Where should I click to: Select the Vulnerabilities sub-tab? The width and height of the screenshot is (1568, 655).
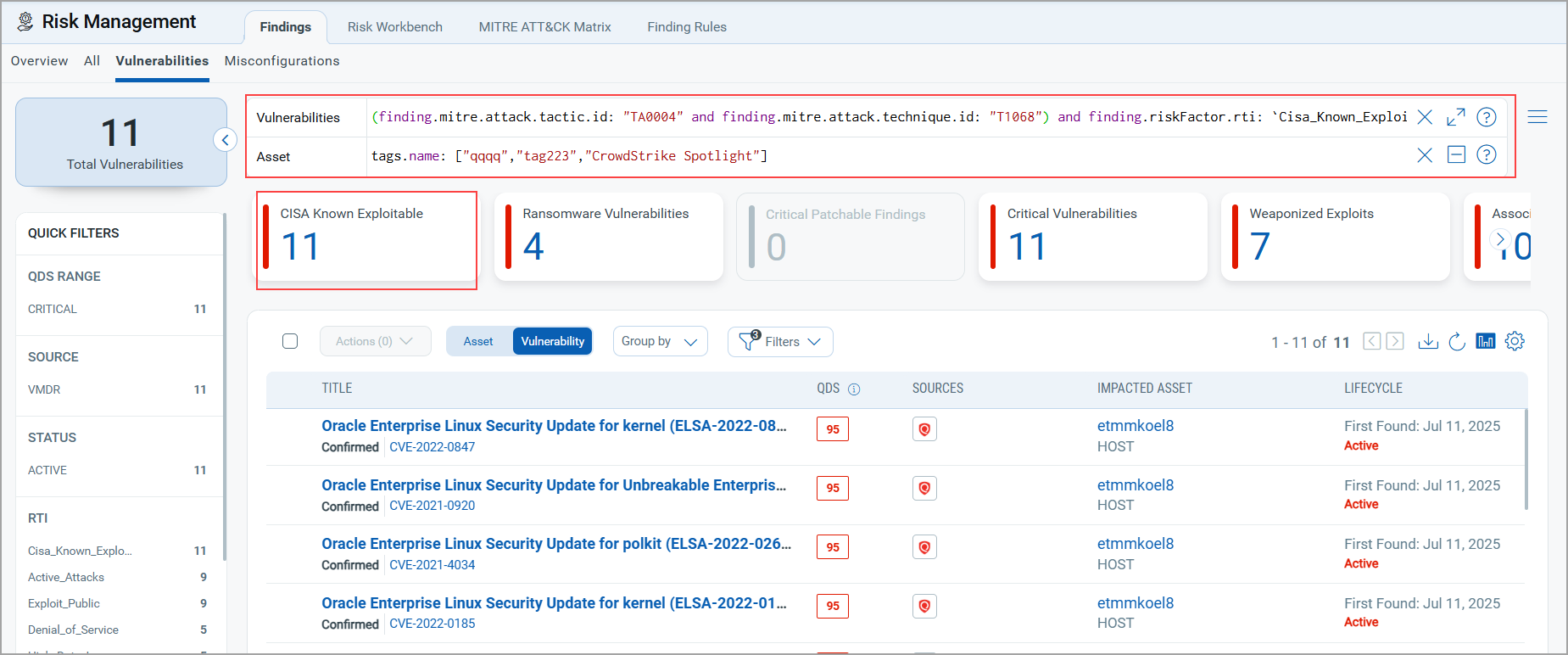tap(162, 61)
